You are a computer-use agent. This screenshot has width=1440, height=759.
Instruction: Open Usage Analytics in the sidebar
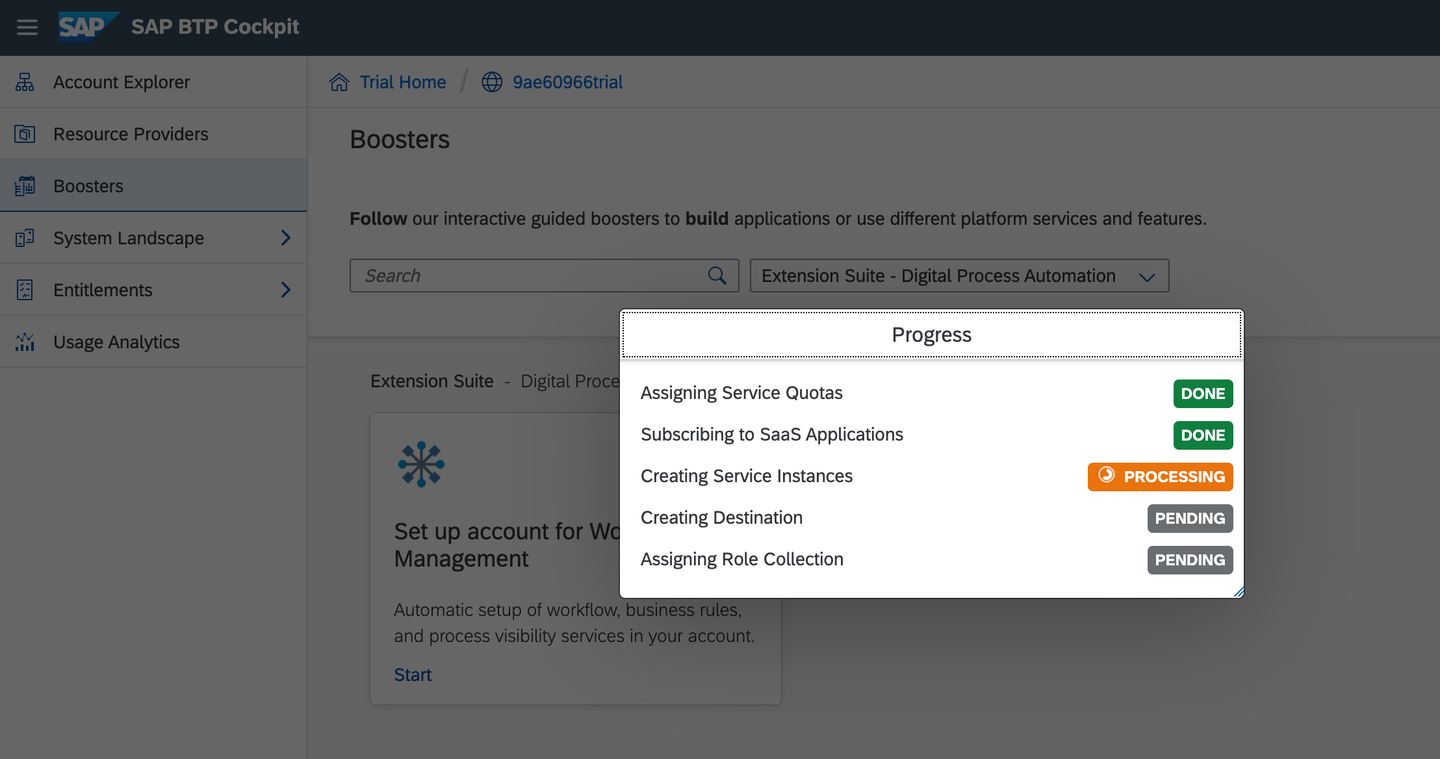pos(153,342)
